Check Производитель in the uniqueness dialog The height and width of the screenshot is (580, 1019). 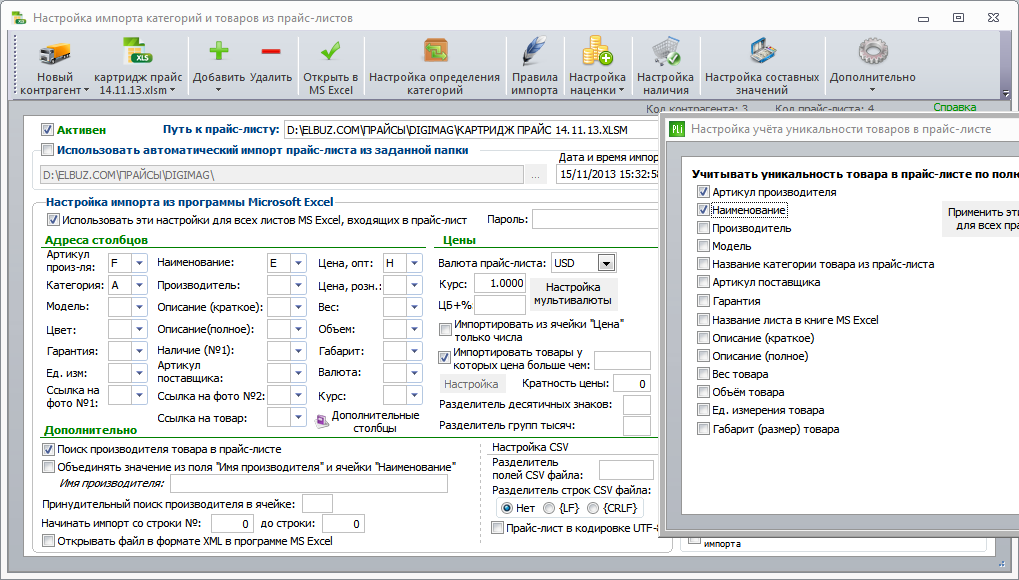click(x=703, y=228)
